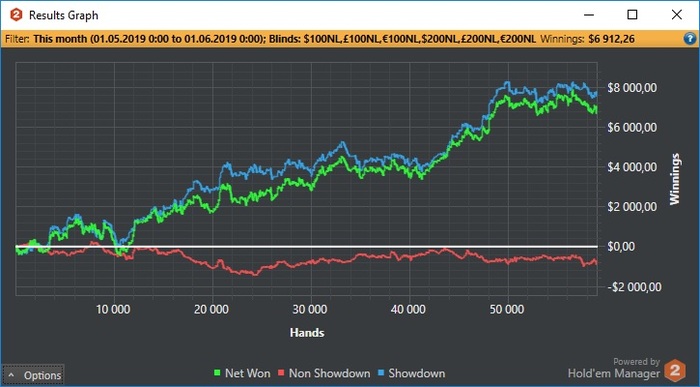Click the $6 000,00 axis label
This screenshot has height=387, width=700.
[x=632, y=128]
